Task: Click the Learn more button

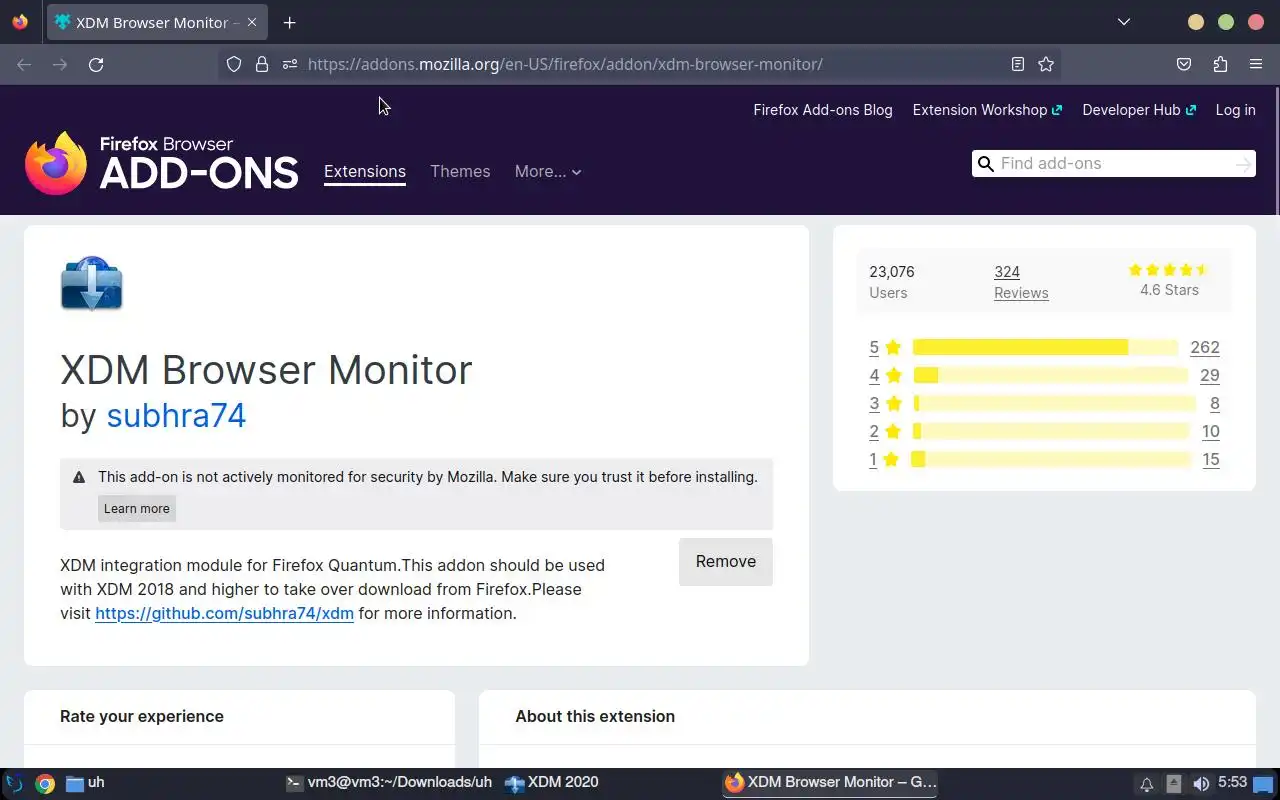Action: [x=137, y=508]
